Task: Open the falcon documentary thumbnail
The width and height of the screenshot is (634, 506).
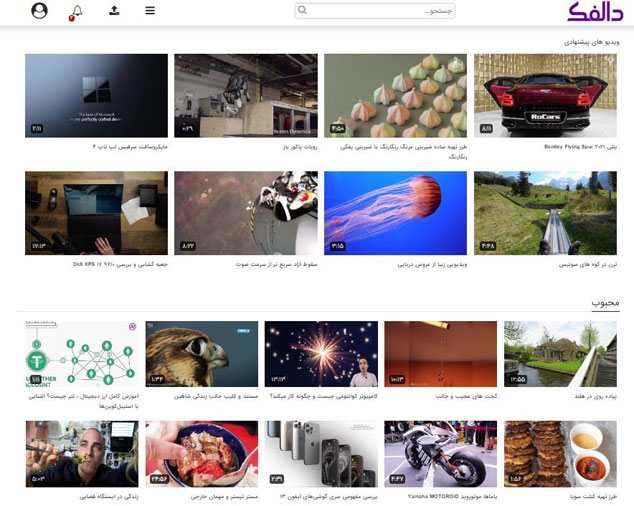Action: 202,354
